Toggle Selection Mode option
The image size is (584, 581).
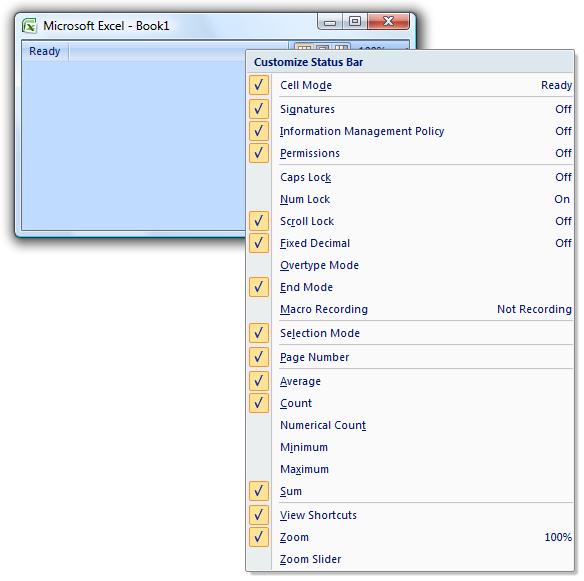click(410, 333)
